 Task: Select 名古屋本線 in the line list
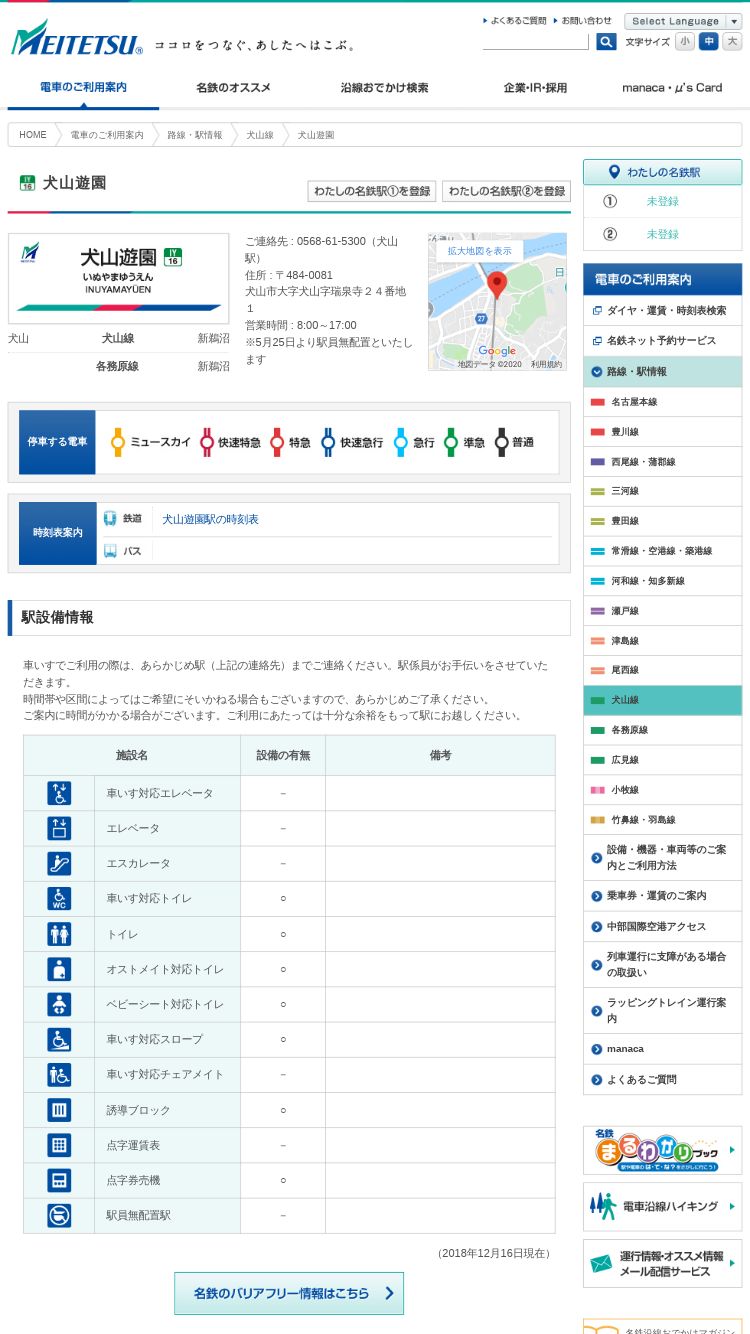663,402
